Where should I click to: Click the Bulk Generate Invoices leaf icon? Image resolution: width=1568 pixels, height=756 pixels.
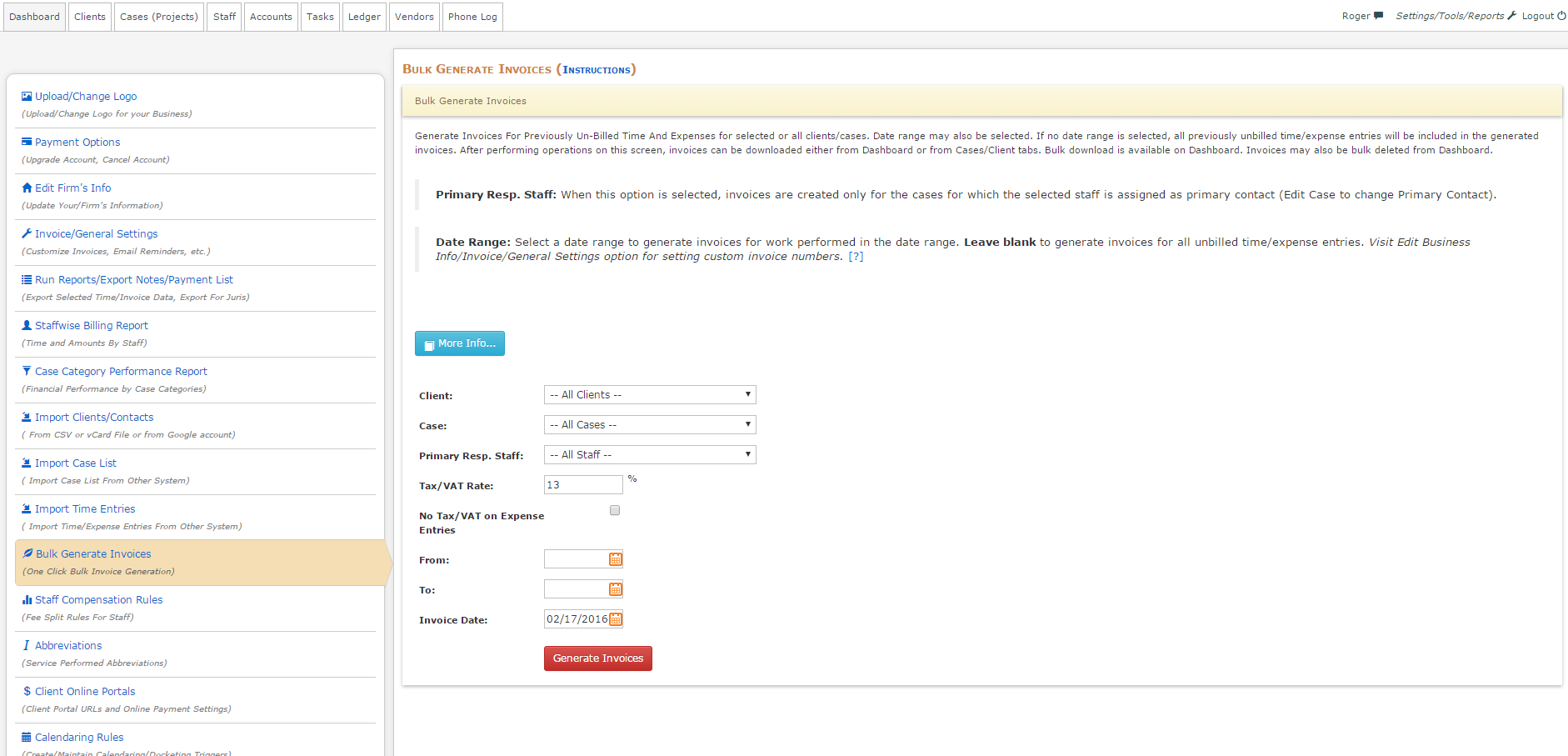[27, 554]
